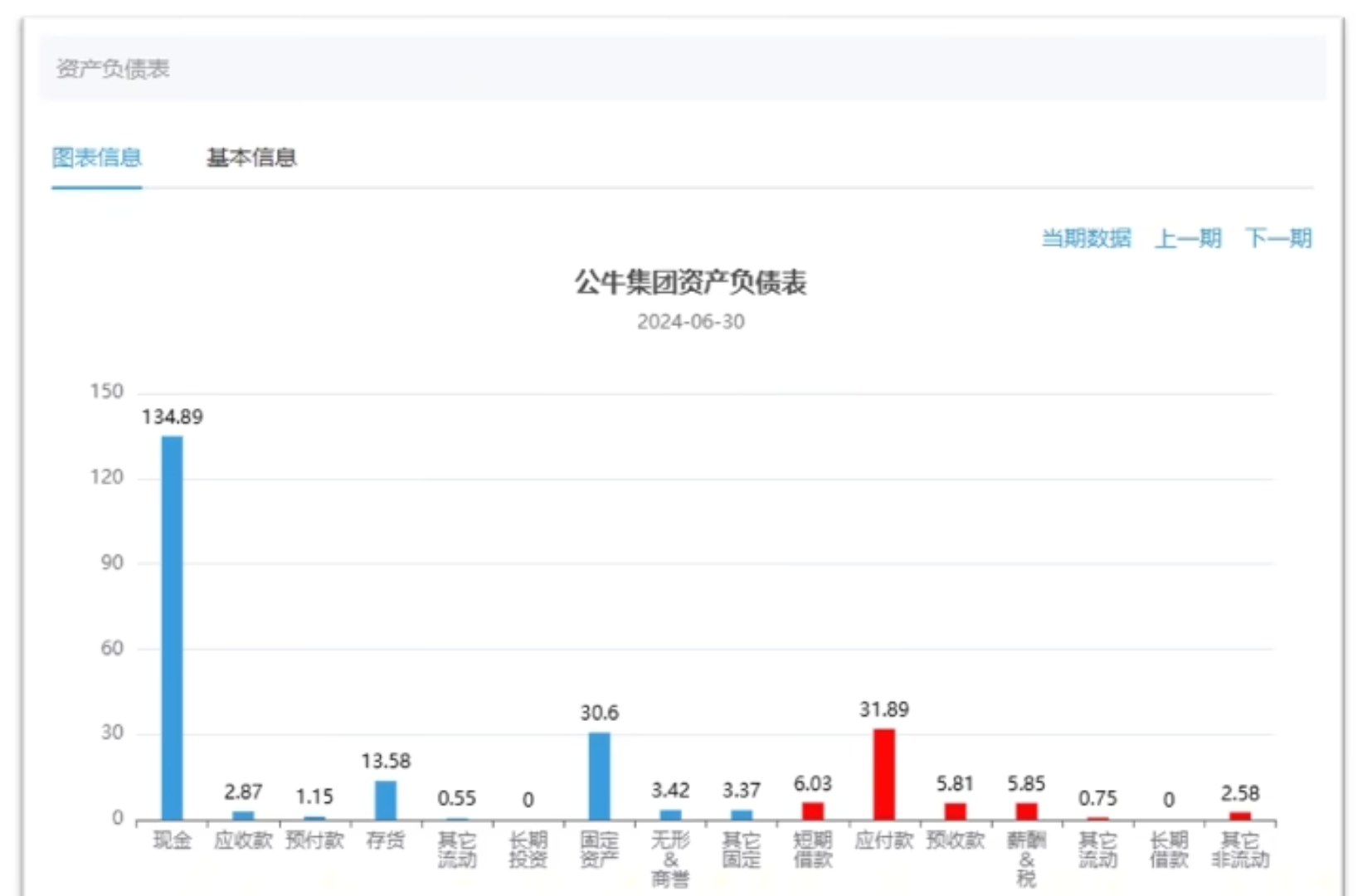
Task: Select the 存货 bar labeled 13.58
Action: [x=386, y=800]
